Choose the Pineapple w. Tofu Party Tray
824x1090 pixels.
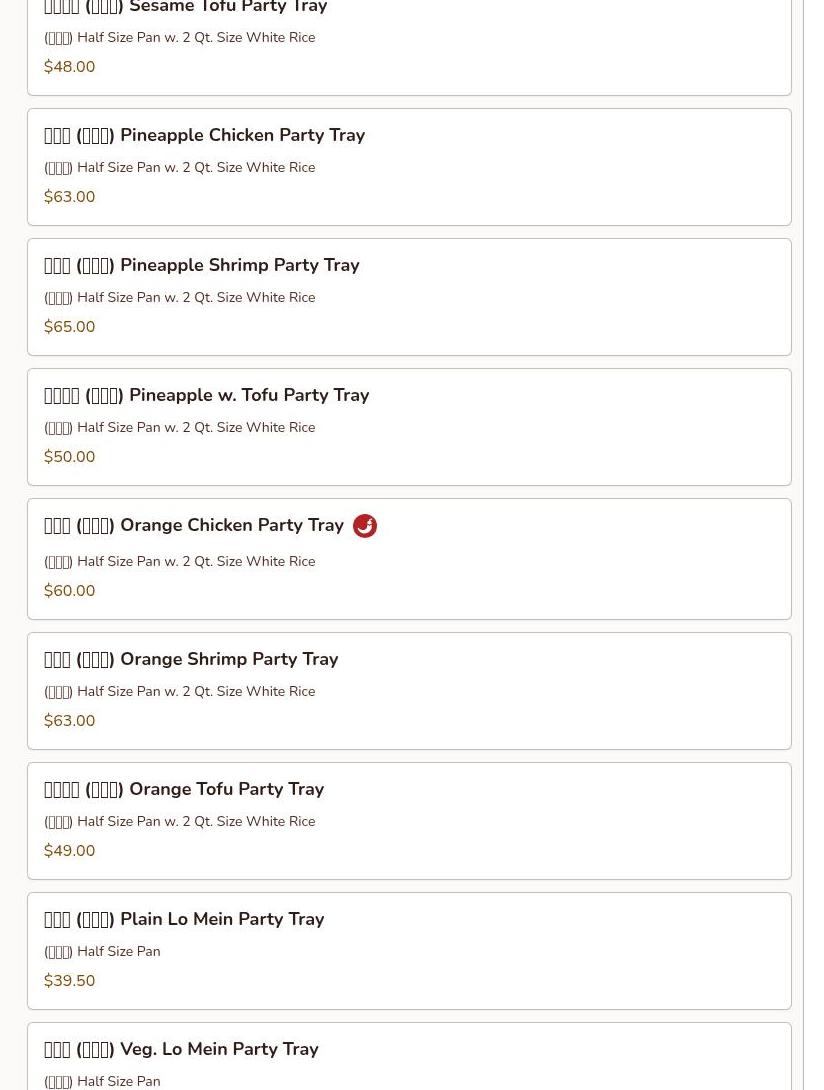tap(409, 427)
